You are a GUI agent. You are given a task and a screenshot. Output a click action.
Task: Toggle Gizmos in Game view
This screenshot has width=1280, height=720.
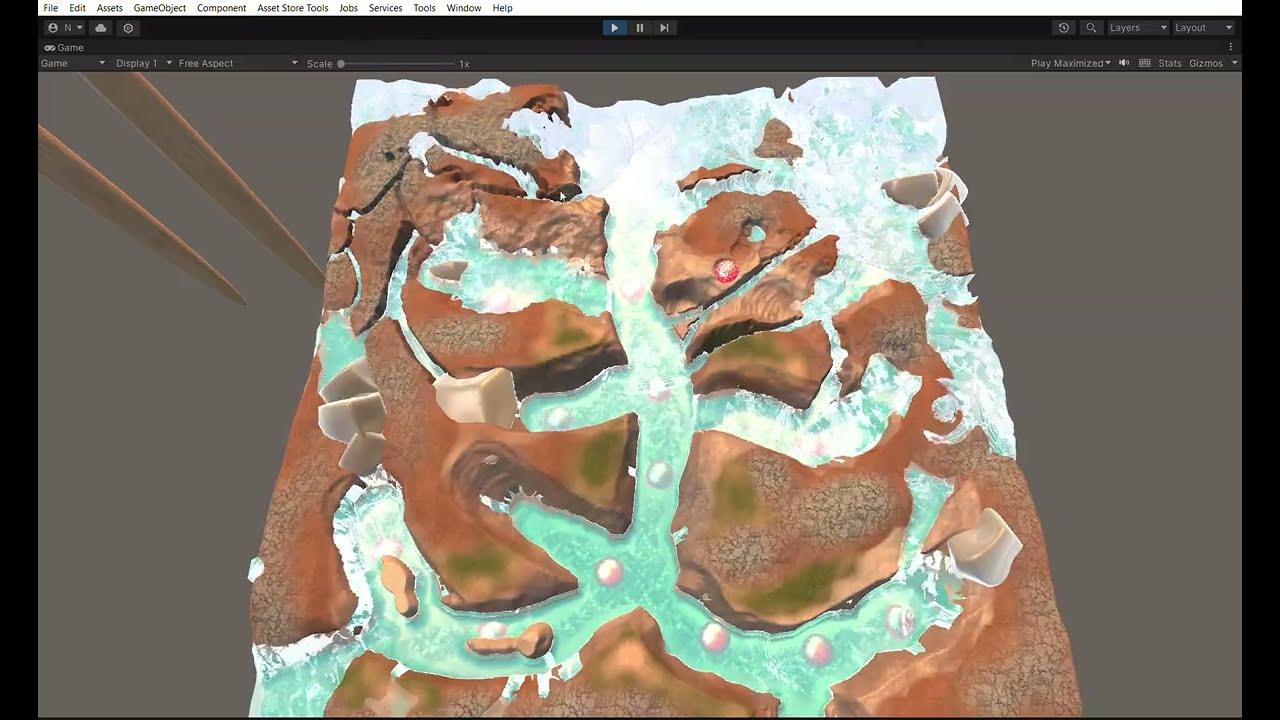[x=1206, y=63]
